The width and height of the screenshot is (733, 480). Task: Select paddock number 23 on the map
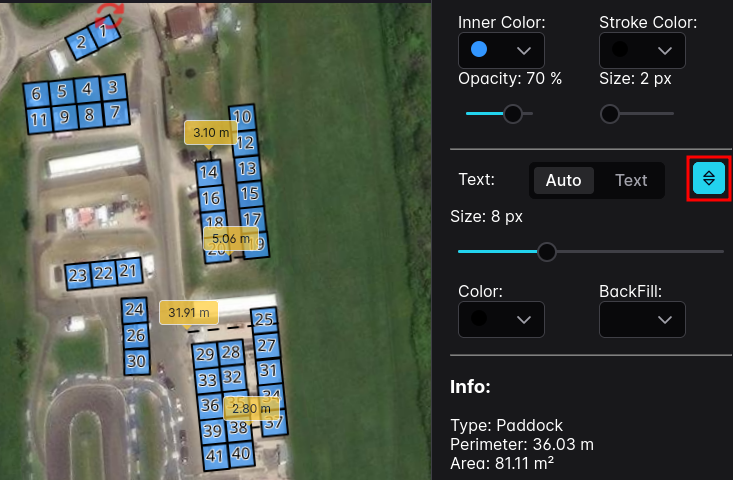click(x=78, y=276)
